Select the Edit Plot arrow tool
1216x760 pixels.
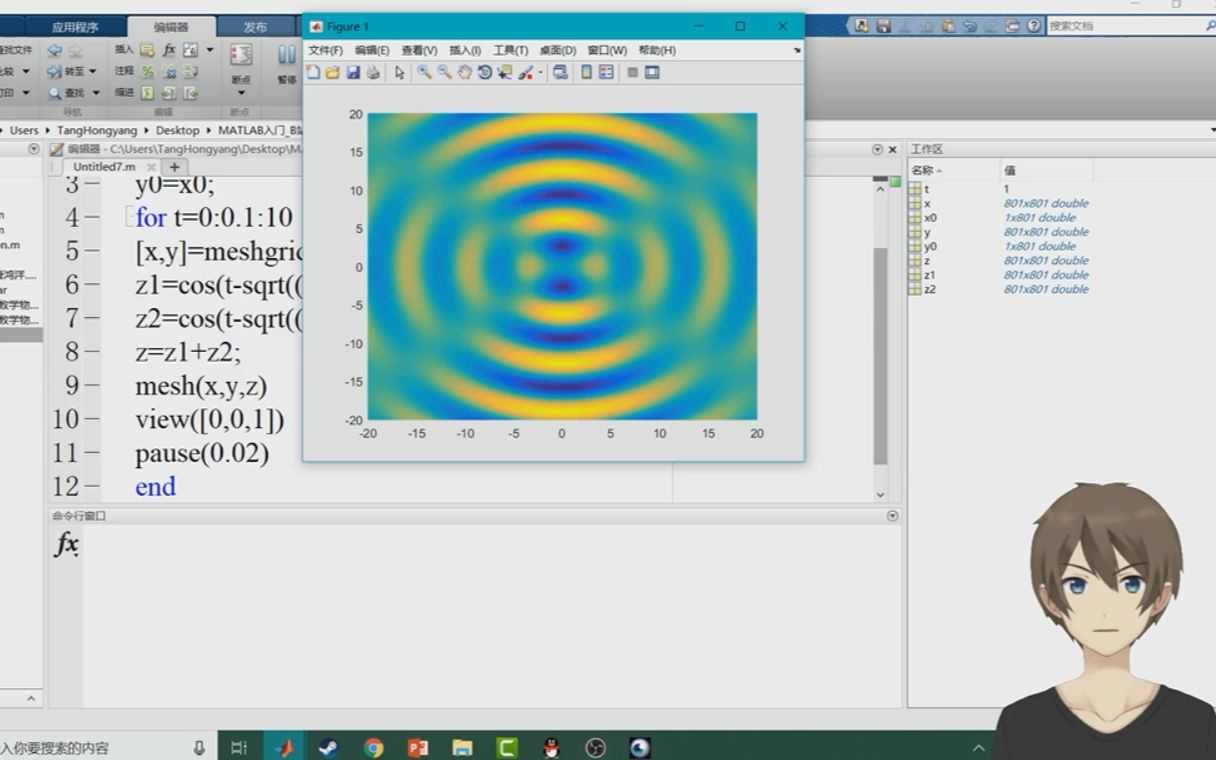click(399, 72)
